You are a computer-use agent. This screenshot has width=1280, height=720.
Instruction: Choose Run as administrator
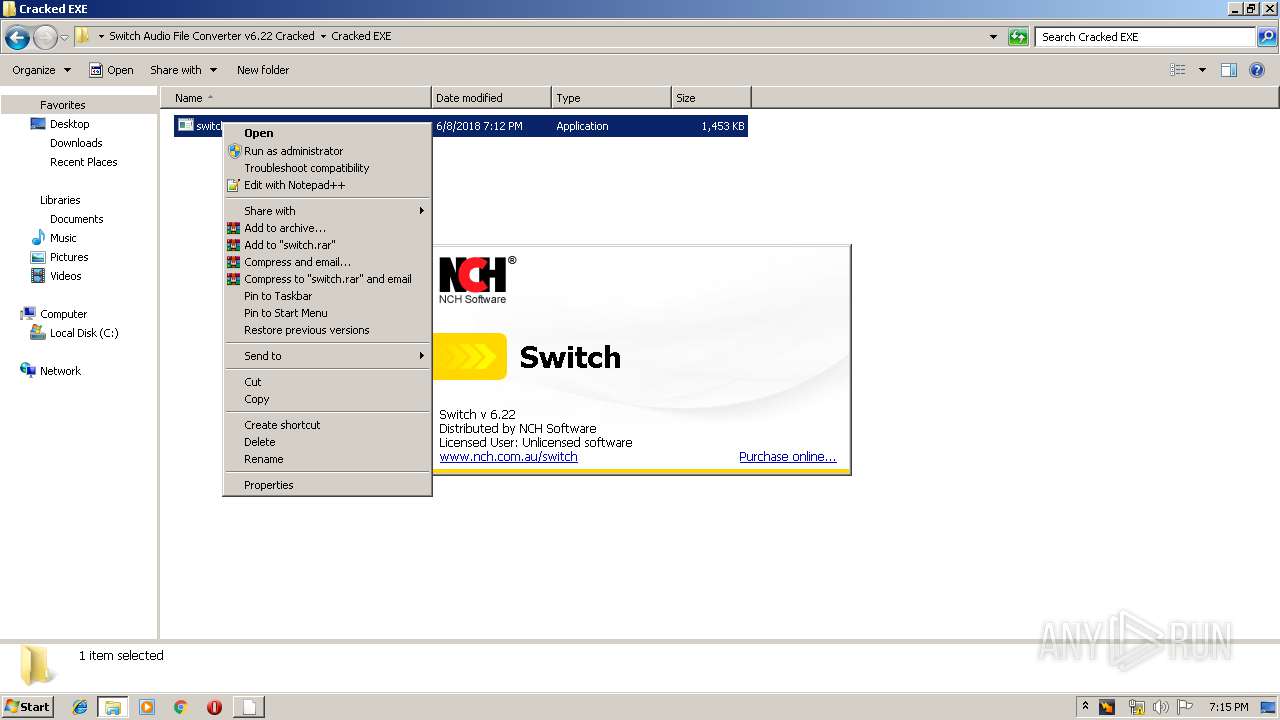[327, 151]
